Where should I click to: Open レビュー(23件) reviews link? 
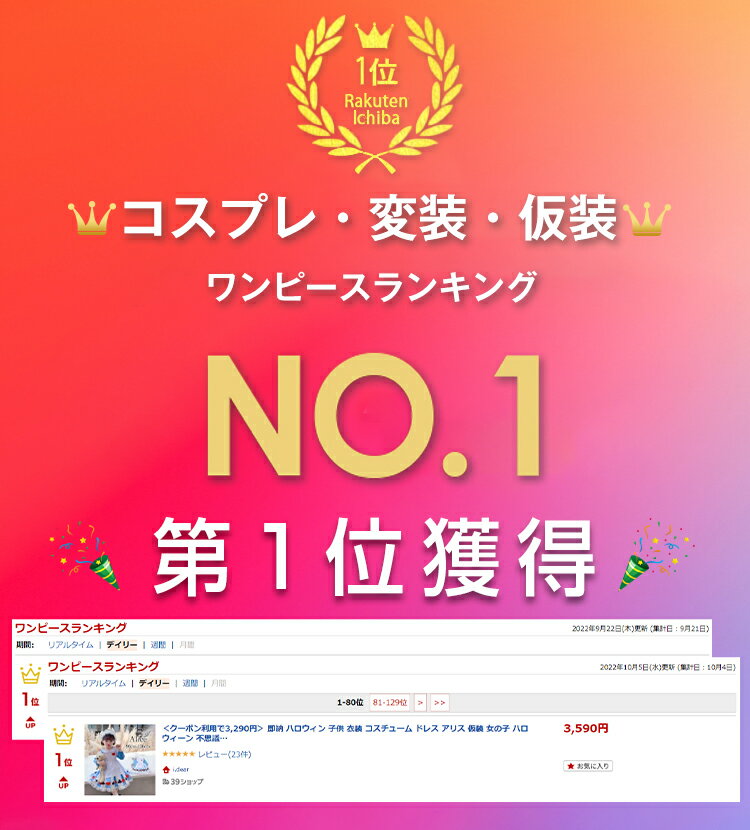224,754
